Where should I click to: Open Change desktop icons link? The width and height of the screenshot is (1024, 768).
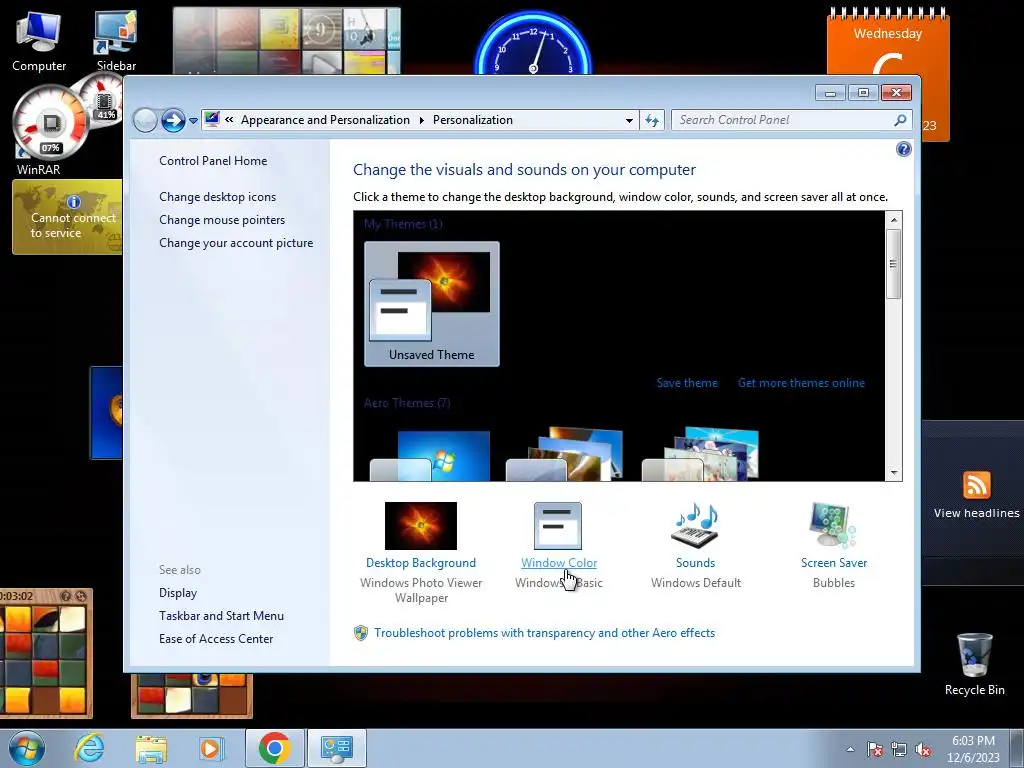coord(217,197)
